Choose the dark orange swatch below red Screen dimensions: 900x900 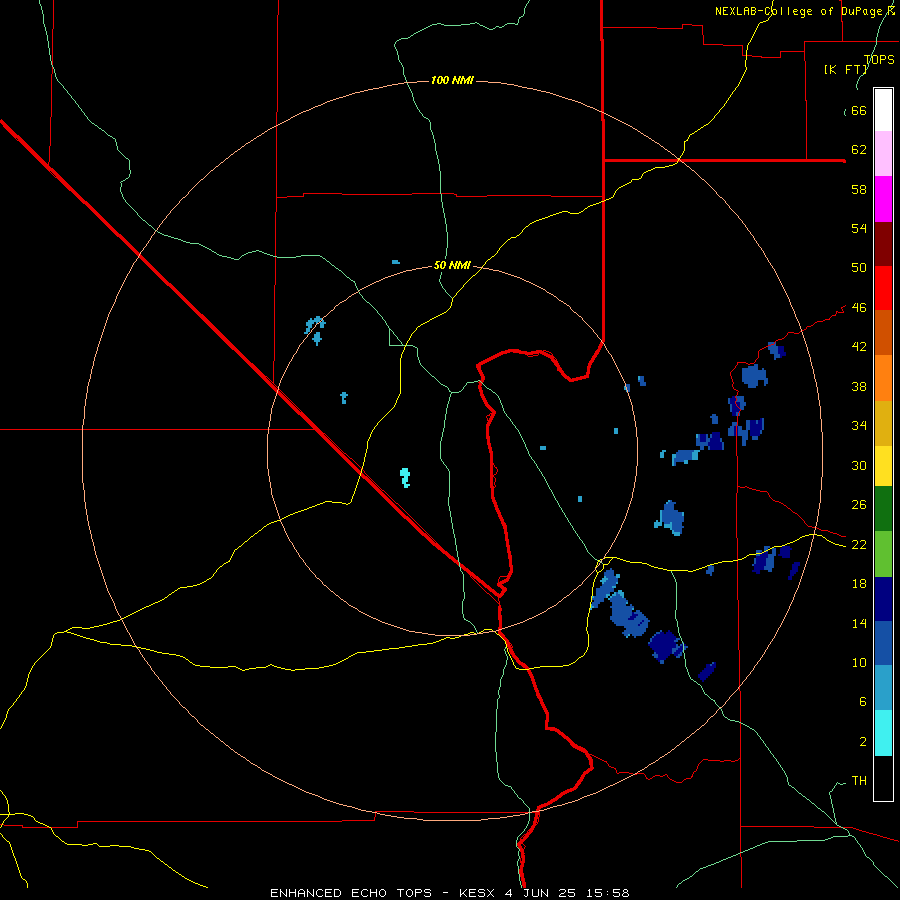[883, 333]
